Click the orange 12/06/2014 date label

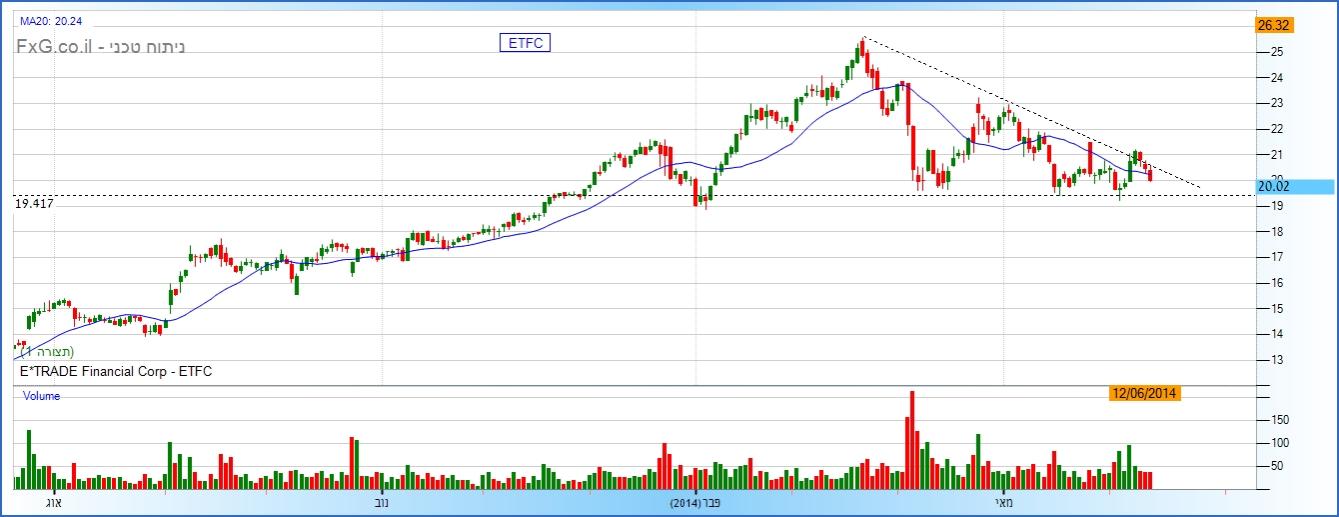coord(1145,394)
